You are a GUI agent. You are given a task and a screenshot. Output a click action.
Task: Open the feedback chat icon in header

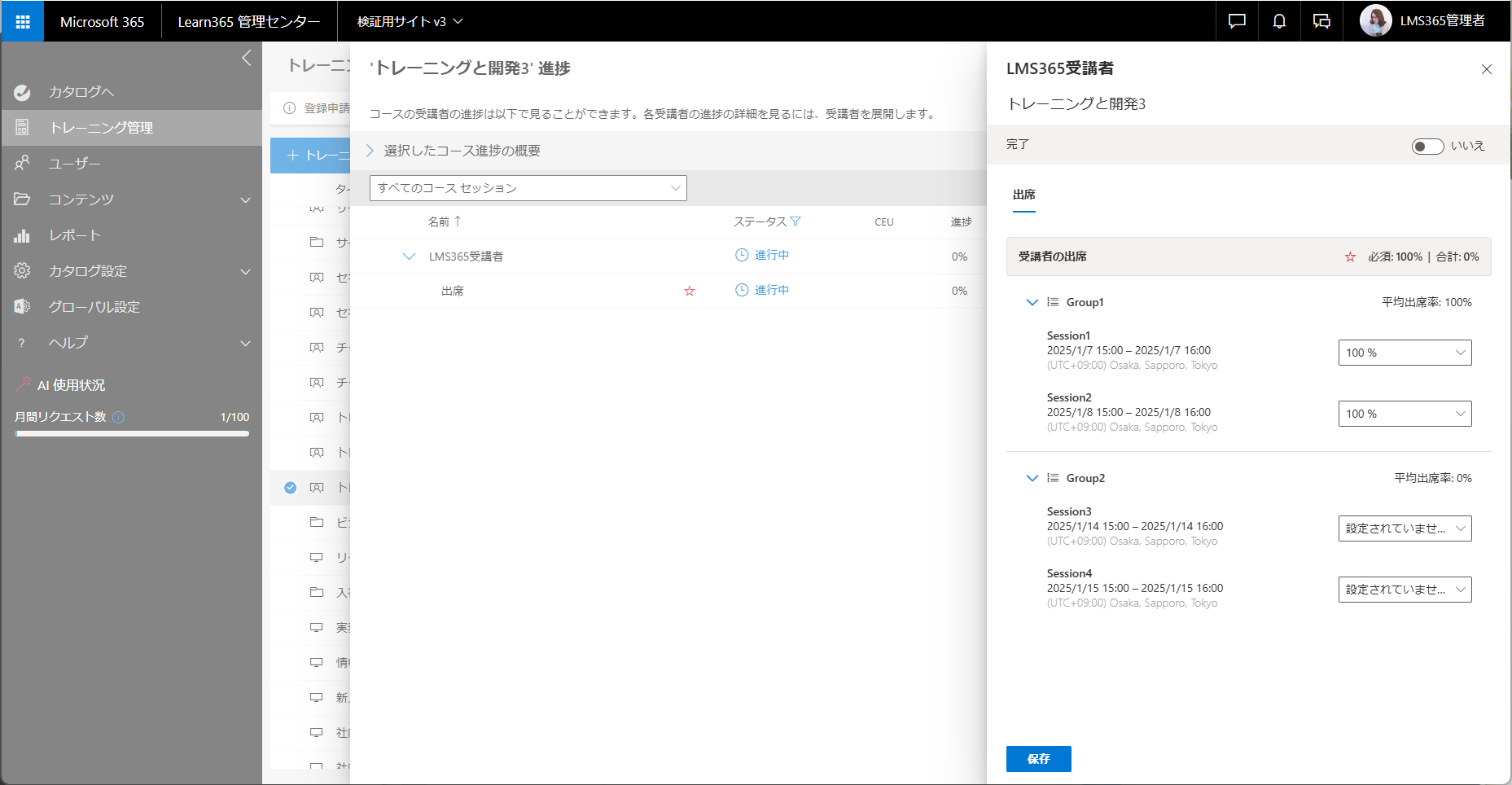point(1237,21)
